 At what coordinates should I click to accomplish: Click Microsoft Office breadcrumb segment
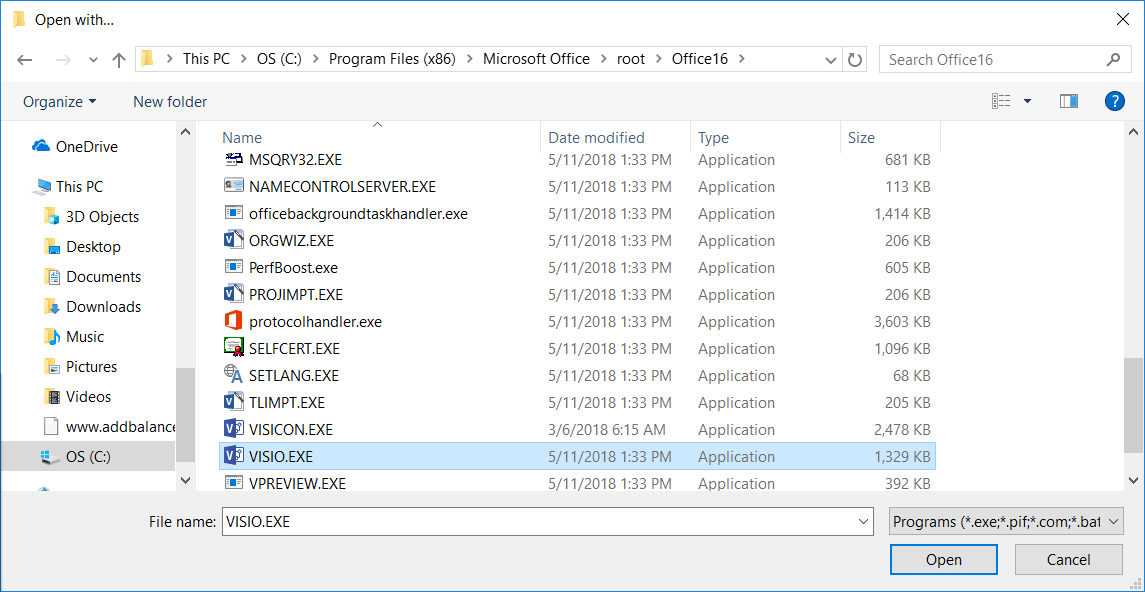point(536,60)
